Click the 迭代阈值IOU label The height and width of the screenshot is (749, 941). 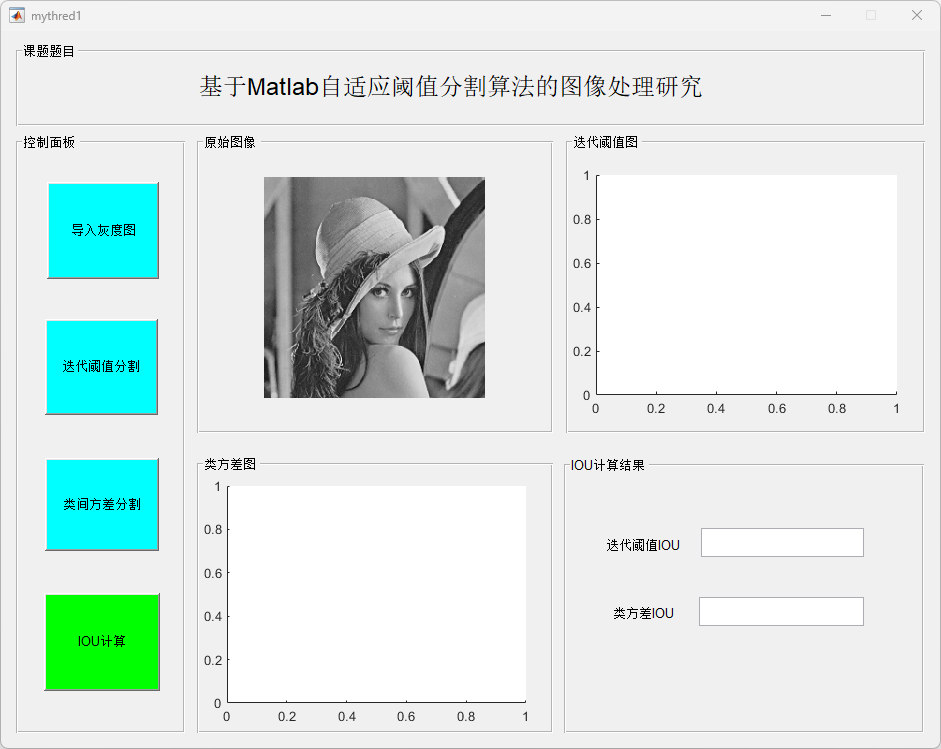tap(643, 545)
